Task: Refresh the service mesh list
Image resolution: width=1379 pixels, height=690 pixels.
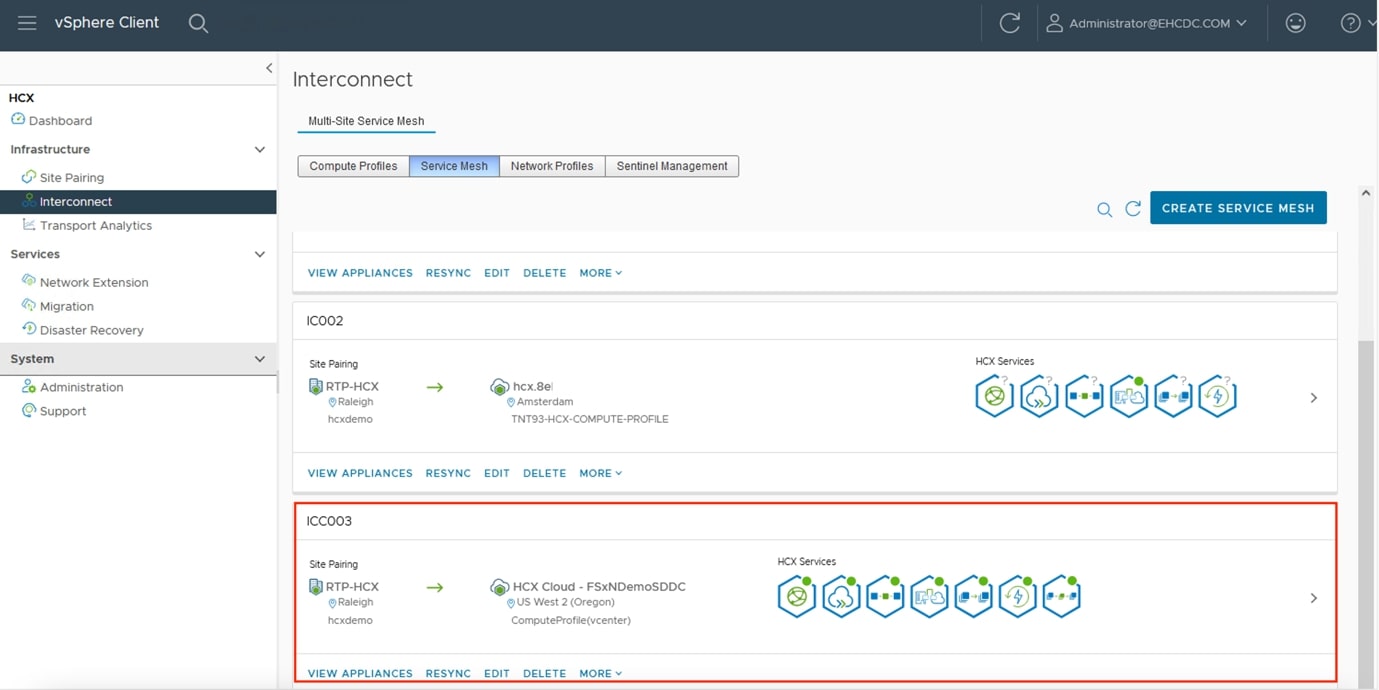Action: [1133, 209]
